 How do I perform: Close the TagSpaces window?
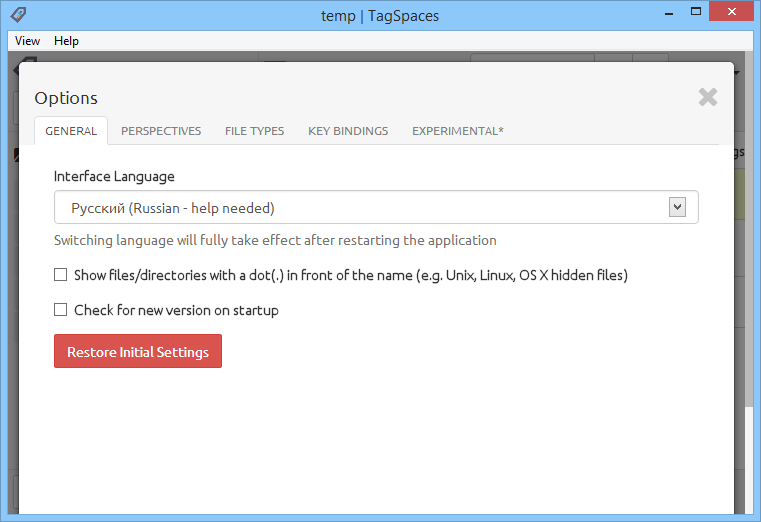point(731,11)
